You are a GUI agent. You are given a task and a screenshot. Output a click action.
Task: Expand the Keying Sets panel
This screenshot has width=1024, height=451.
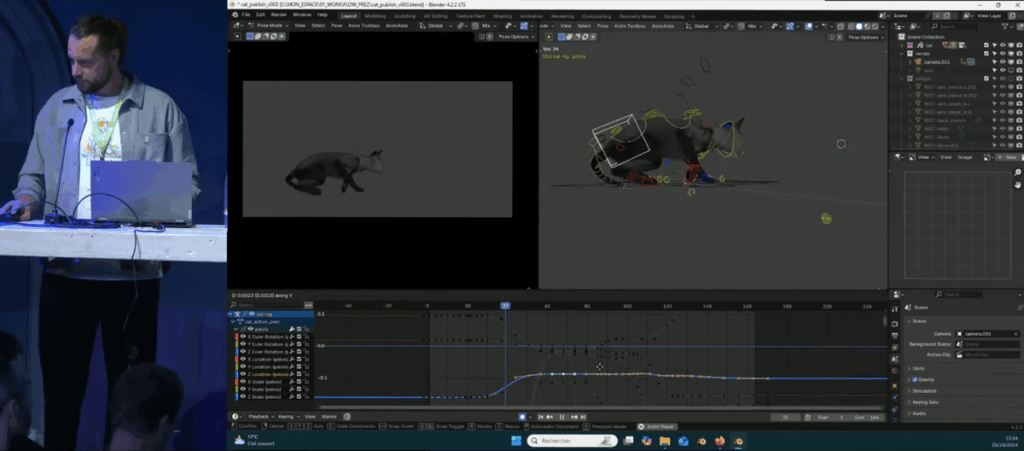925,402
